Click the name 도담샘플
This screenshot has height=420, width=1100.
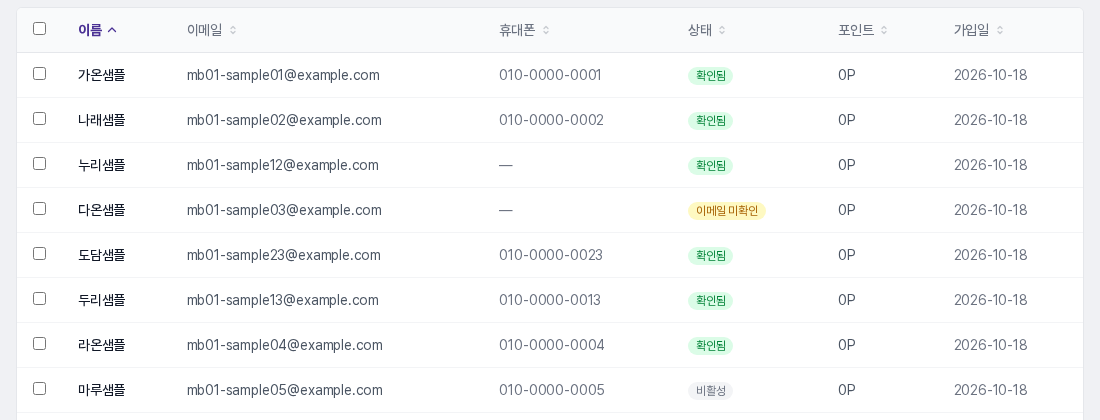pos(102,255)
